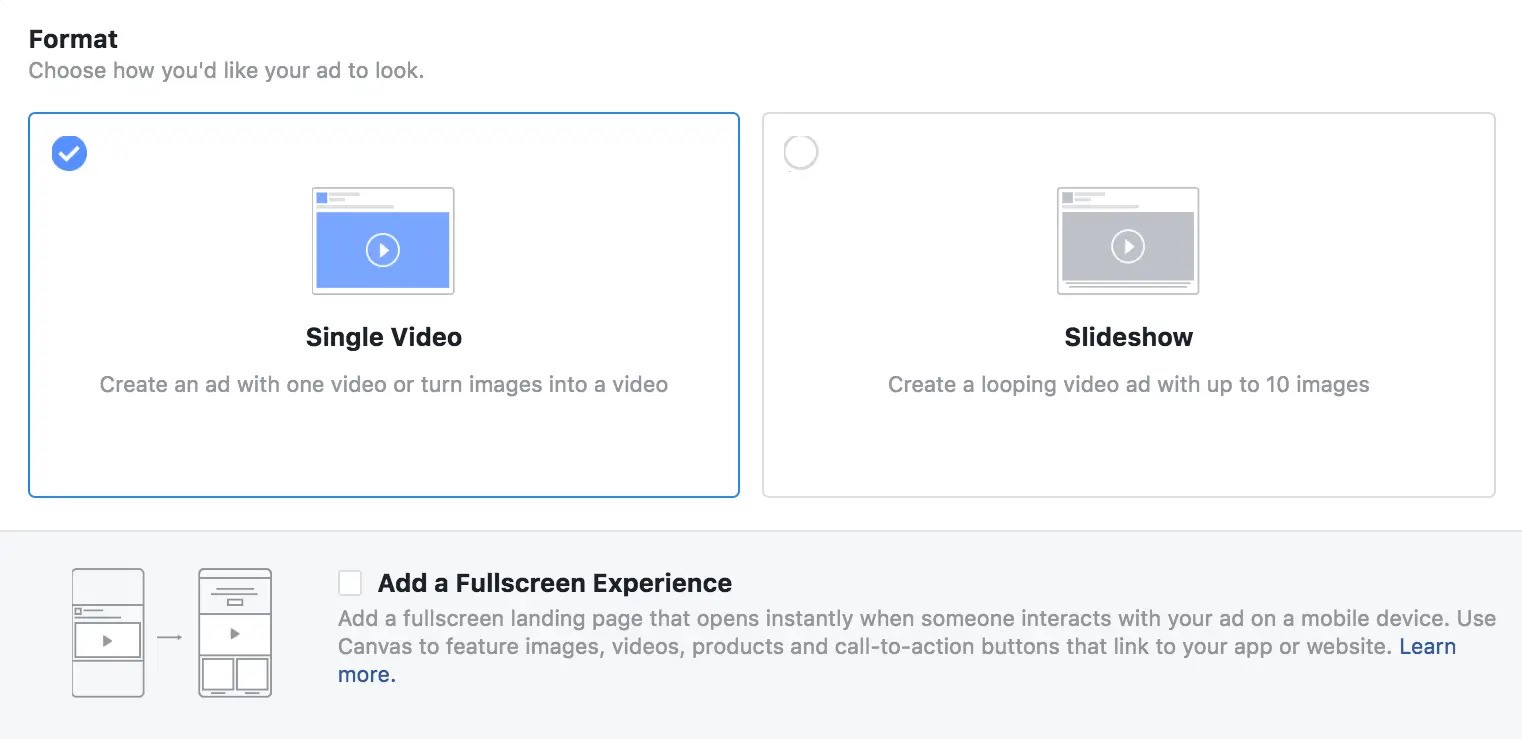1522x739 pixels.
Task: Click the Single Video preview thumbnail image
Action: tap(382, 239)
